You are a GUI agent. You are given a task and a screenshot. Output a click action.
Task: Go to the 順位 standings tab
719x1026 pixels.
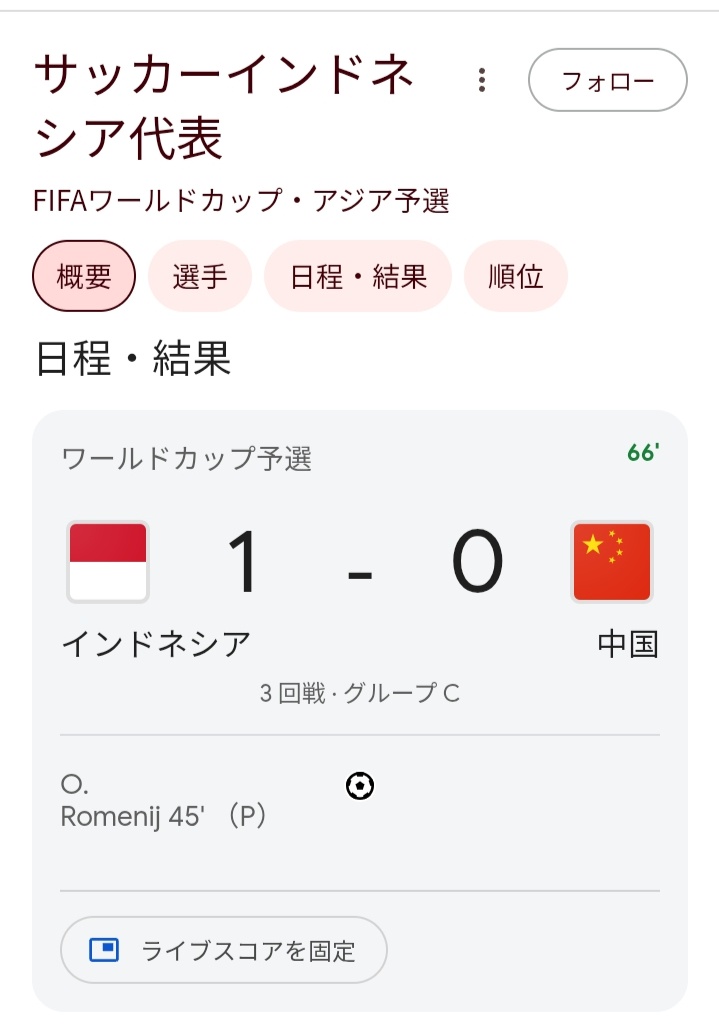516,276
